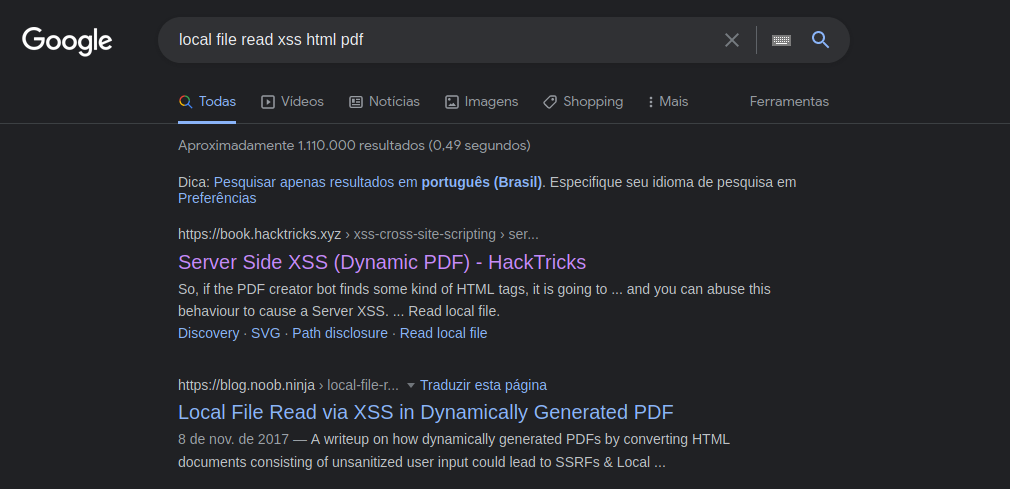1010x489 pixels.
Task: Open the on-screen keyboard icon
Action: pyautogui.click(x=781, y=40)
